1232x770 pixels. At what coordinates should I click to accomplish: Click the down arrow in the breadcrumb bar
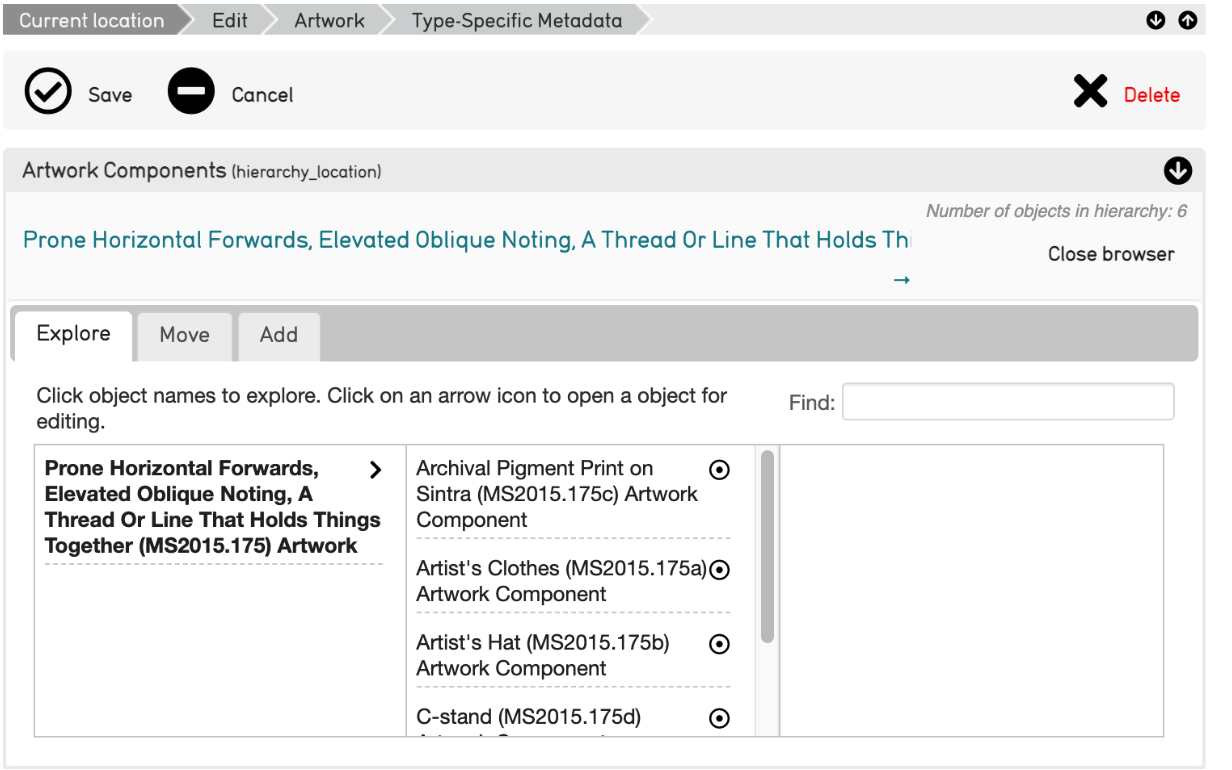coord(1156,20)
